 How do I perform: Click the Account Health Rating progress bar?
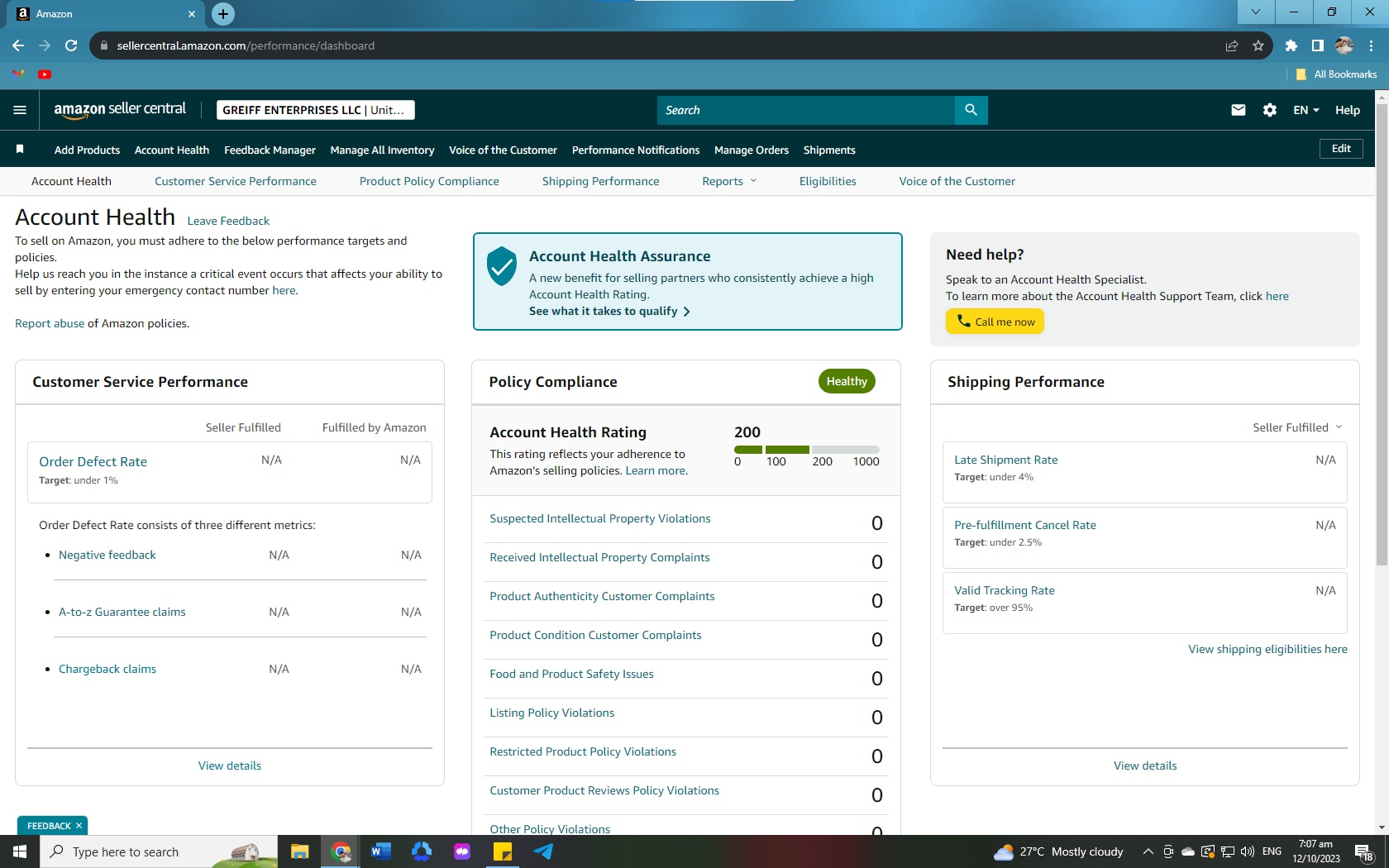(x=806, y=450)
